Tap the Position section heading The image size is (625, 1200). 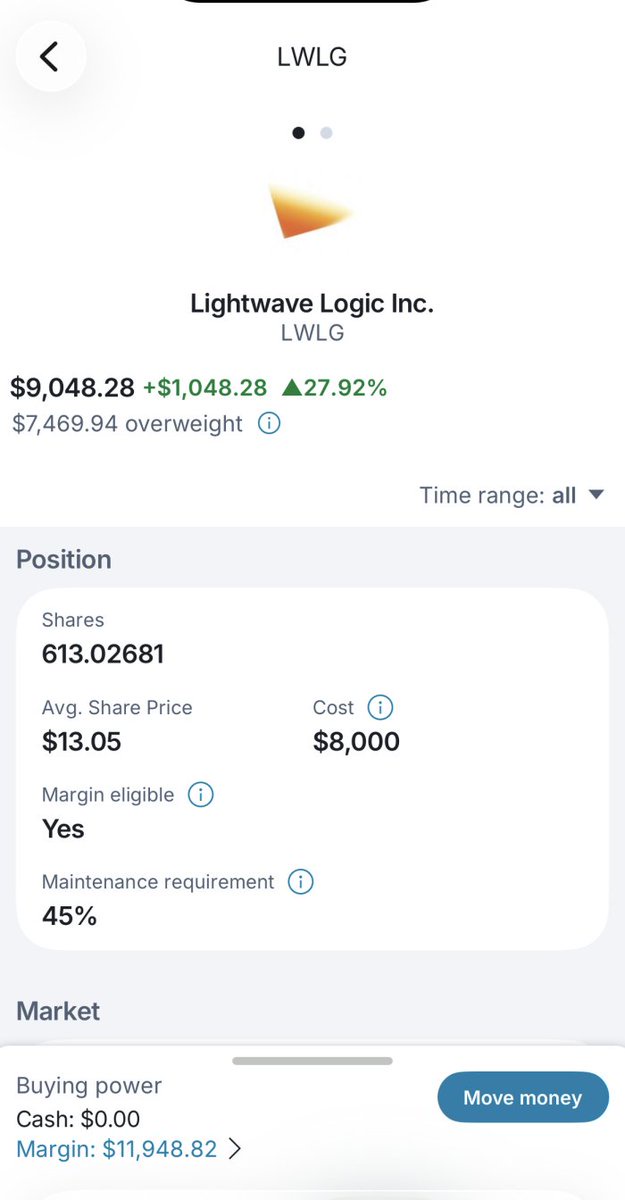(x=64, y=559)
